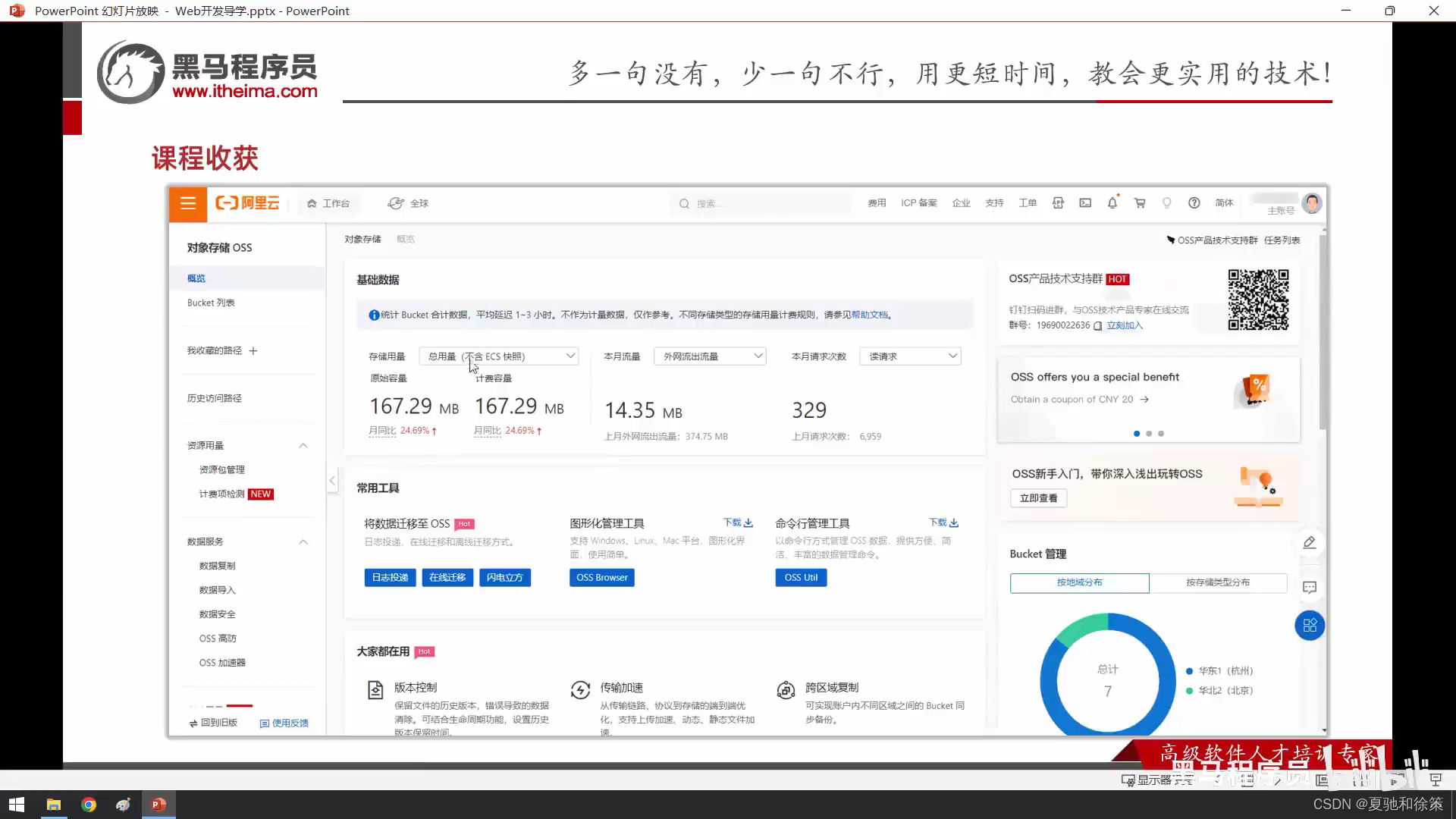The width and height of the screenshot is (1456, 819).
Task: Open the help question mark icon
Action: point(1194,203)
